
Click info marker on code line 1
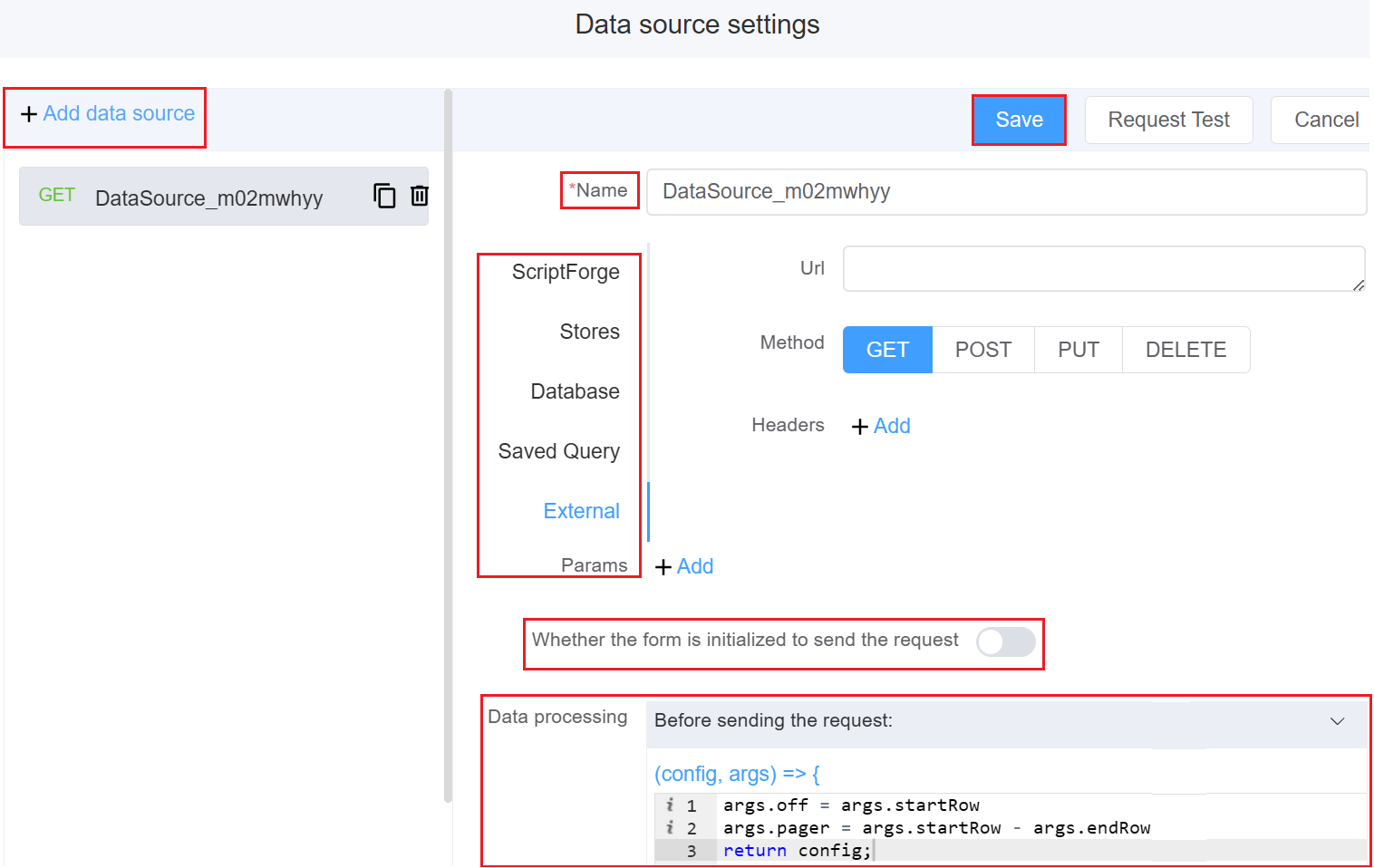670,805
